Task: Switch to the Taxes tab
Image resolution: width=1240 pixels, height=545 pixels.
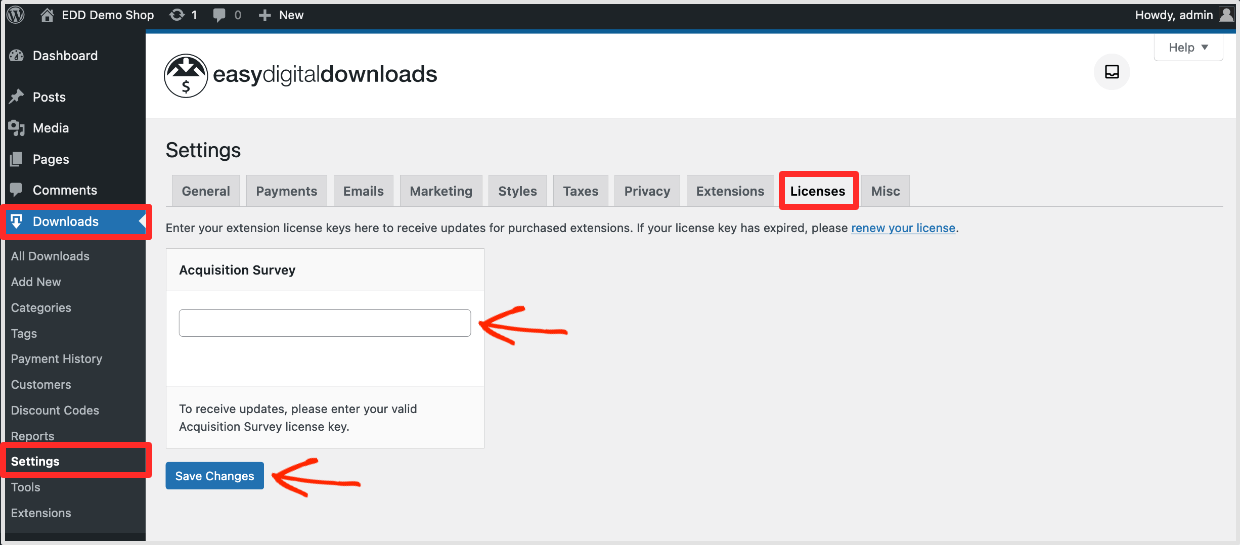Action: tap(581, 191)
